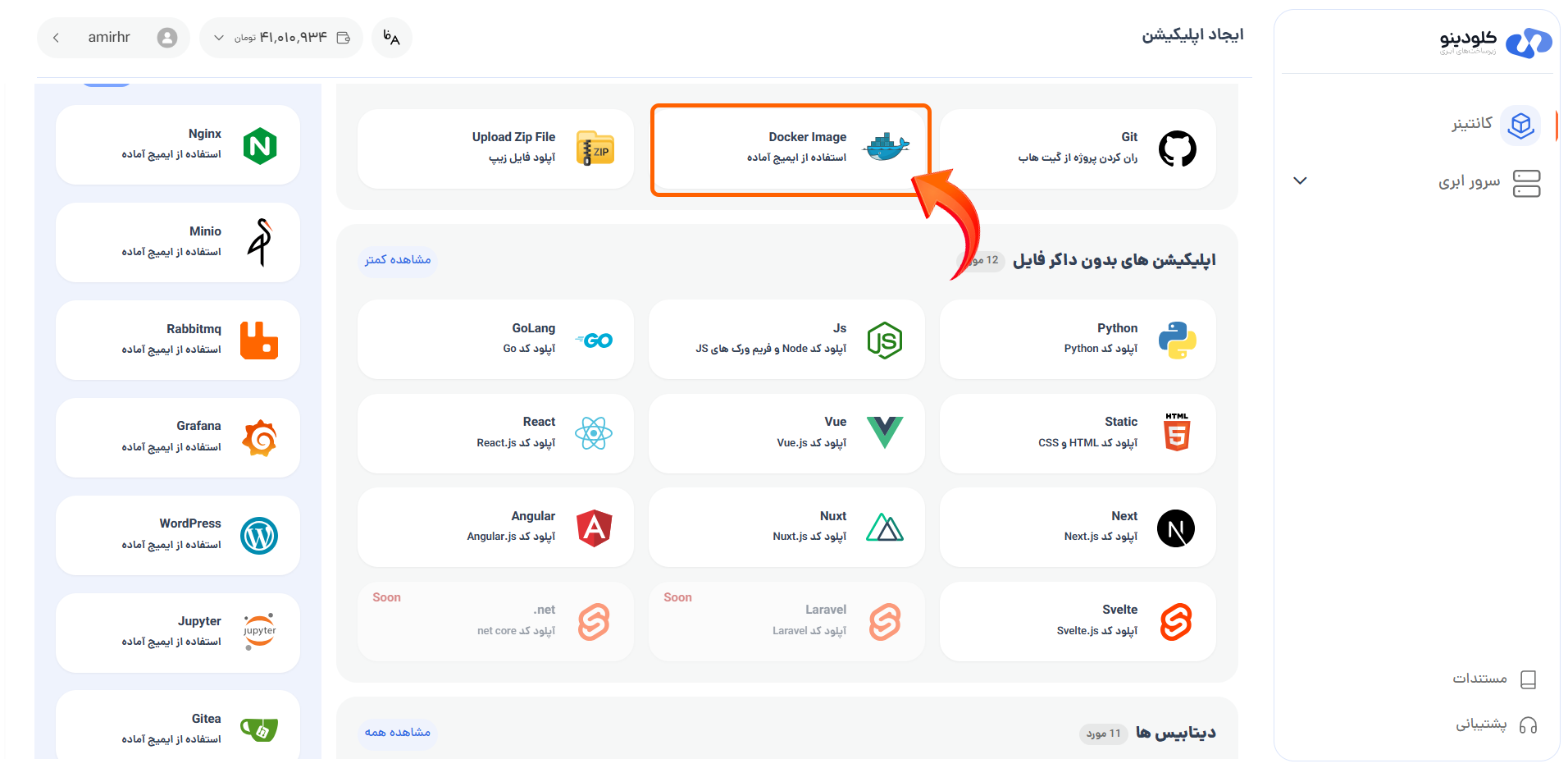This screenshot has height=768, width=1568.
Task: Click مشاهده همه in databases section
Action: click(x=398, y=733)
